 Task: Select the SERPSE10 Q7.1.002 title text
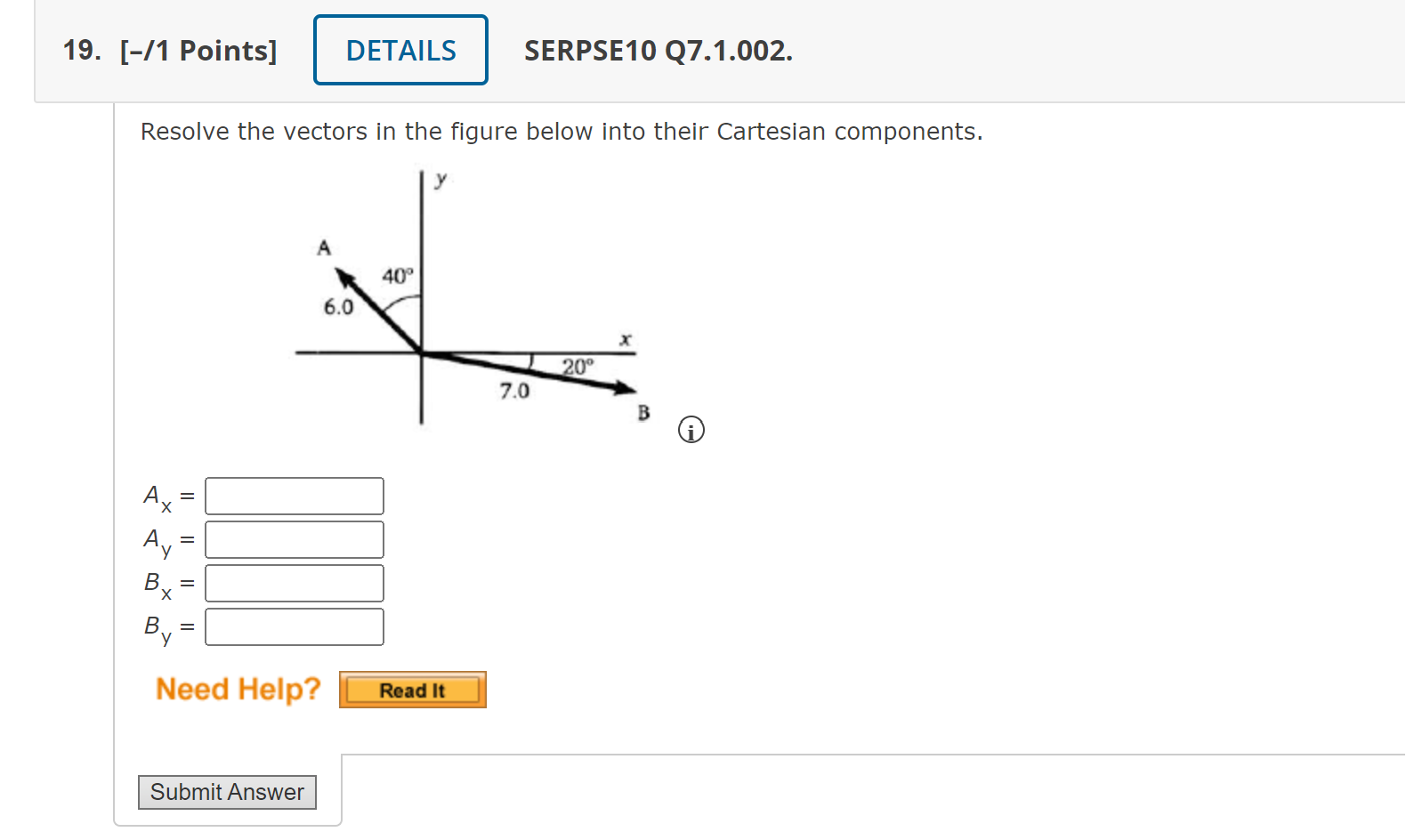pos(657,51)
